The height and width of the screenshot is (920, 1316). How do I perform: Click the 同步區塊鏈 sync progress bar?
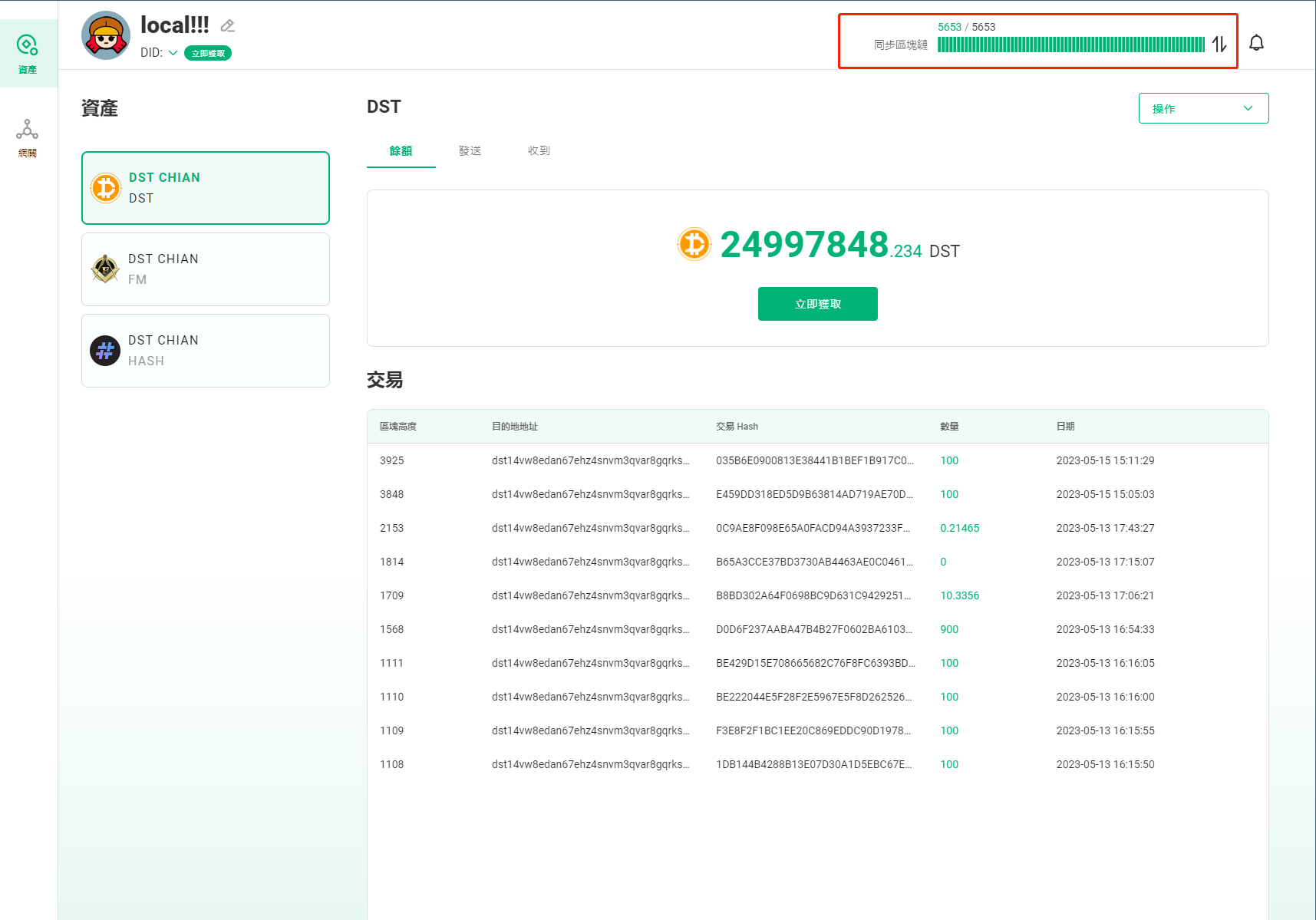click(1071, 45)
